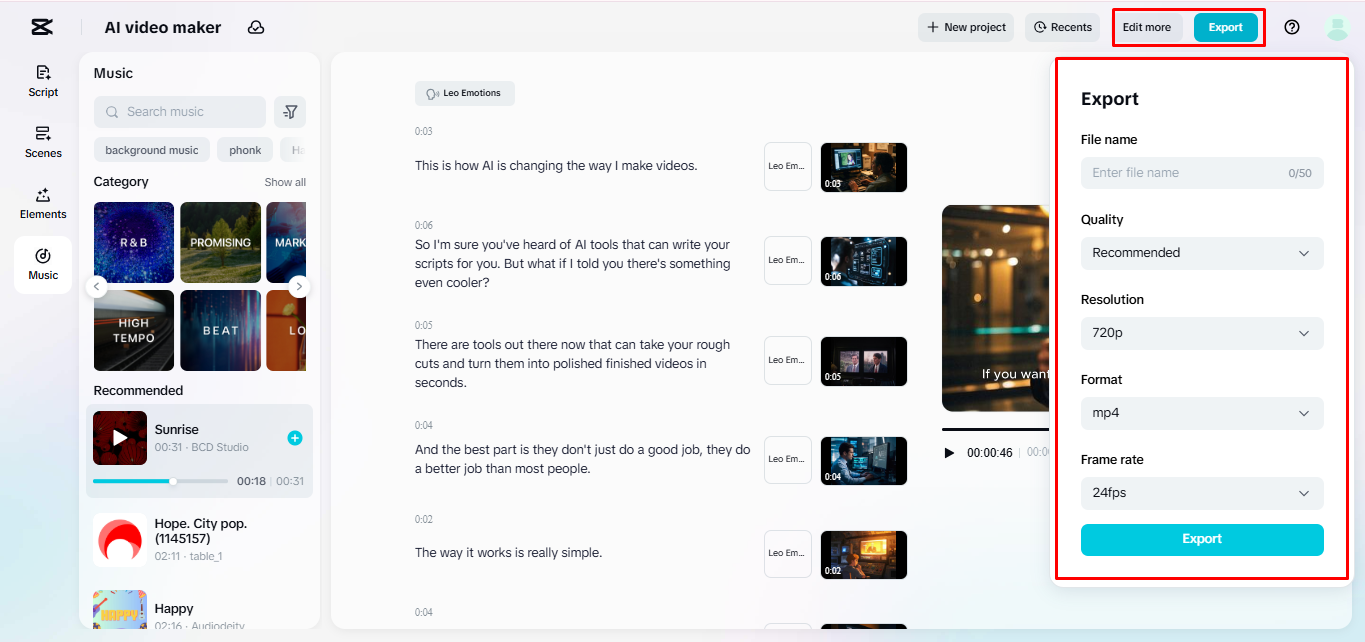Viewport: 1365px width, 642px height.
Task: Open the Quality dropdown
Action: coord(1201,253)
